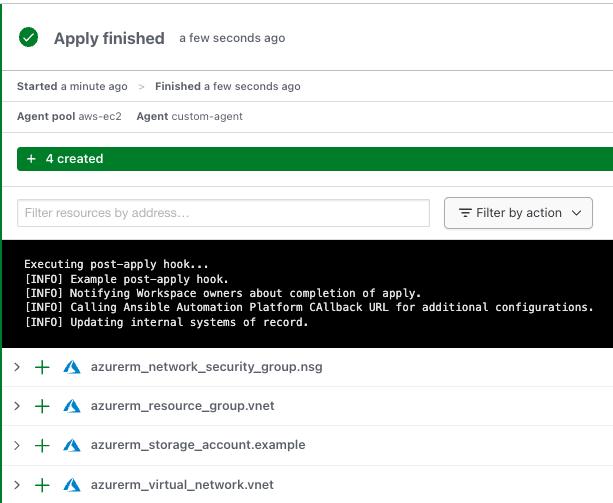
Task: Select azurerm_network_security_group.nsg resource name
Action: click(206, 367)
